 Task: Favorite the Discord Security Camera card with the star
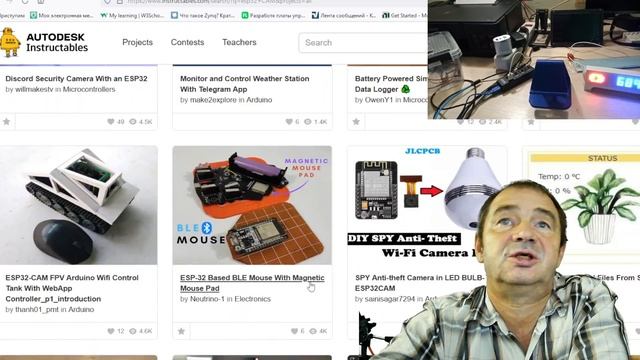(x=7, y=122)
